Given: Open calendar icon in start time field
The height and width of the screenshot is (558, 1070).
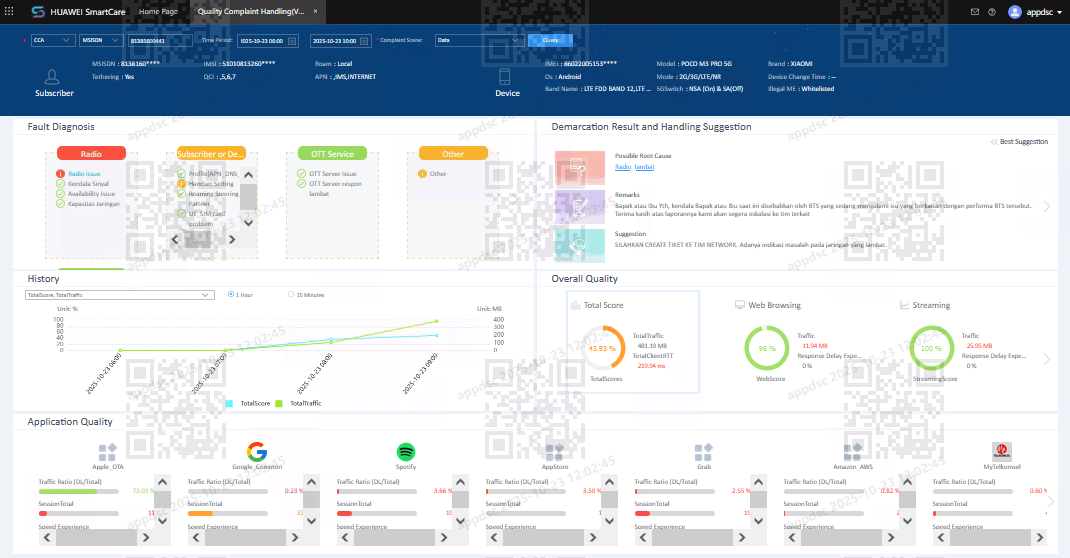Looking at the screenshot, I should tap(292, 41).
